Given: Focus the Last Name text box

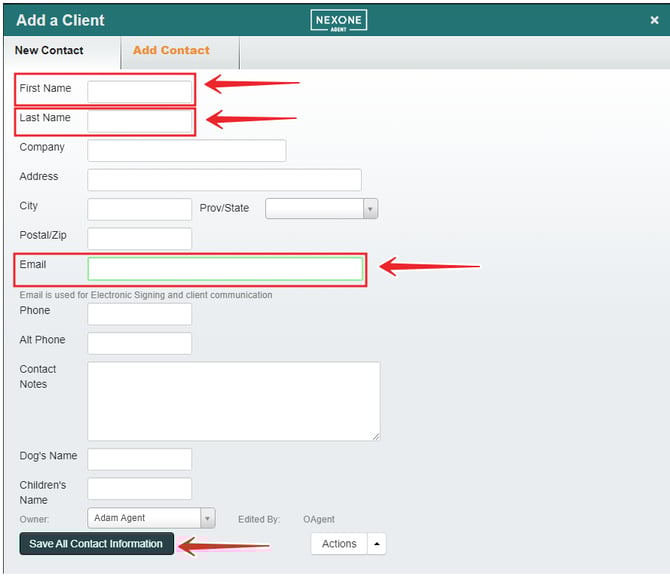Looking at the screenshot, I should click(x=139, y=121).
